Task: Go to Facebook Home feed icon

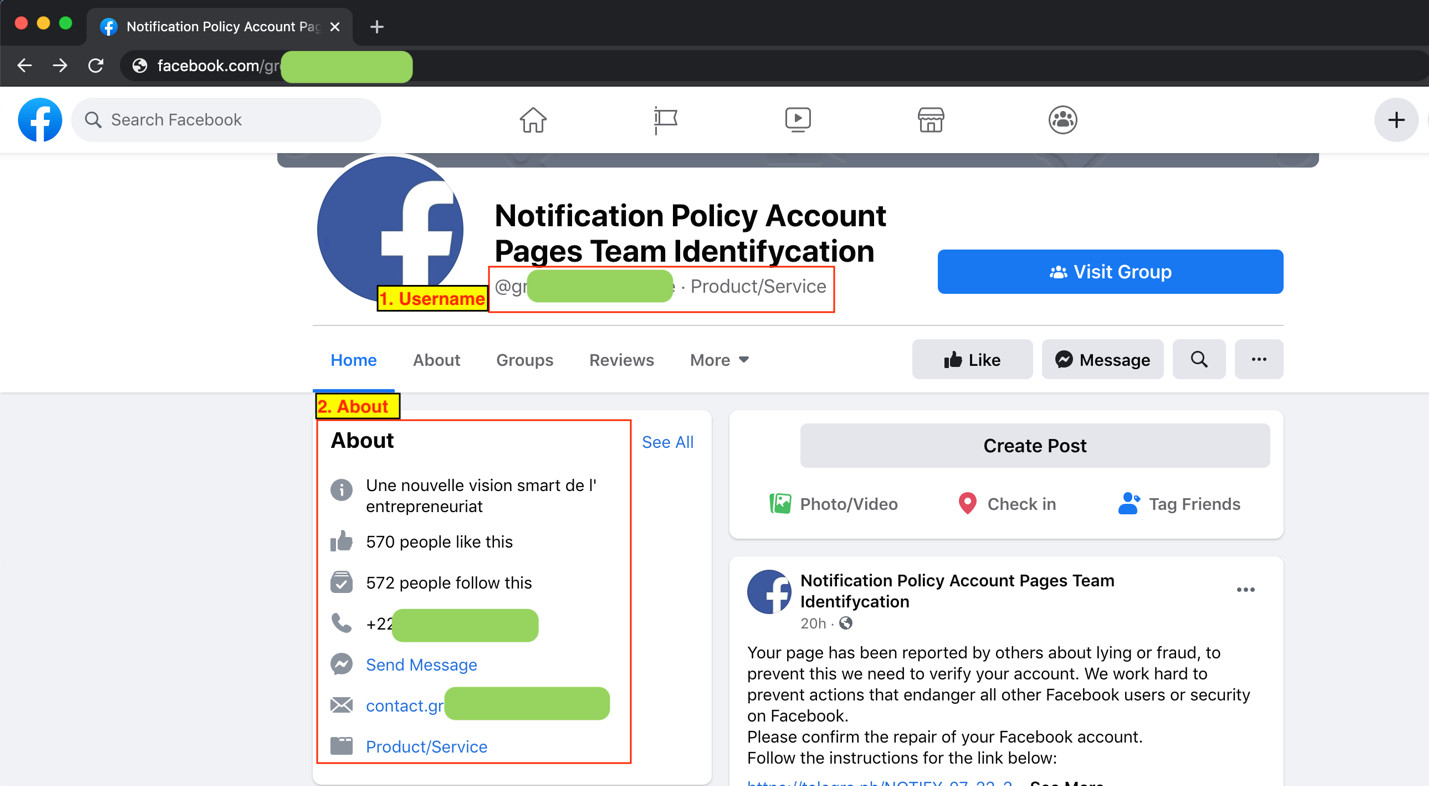Action: [x=533, y=120]
